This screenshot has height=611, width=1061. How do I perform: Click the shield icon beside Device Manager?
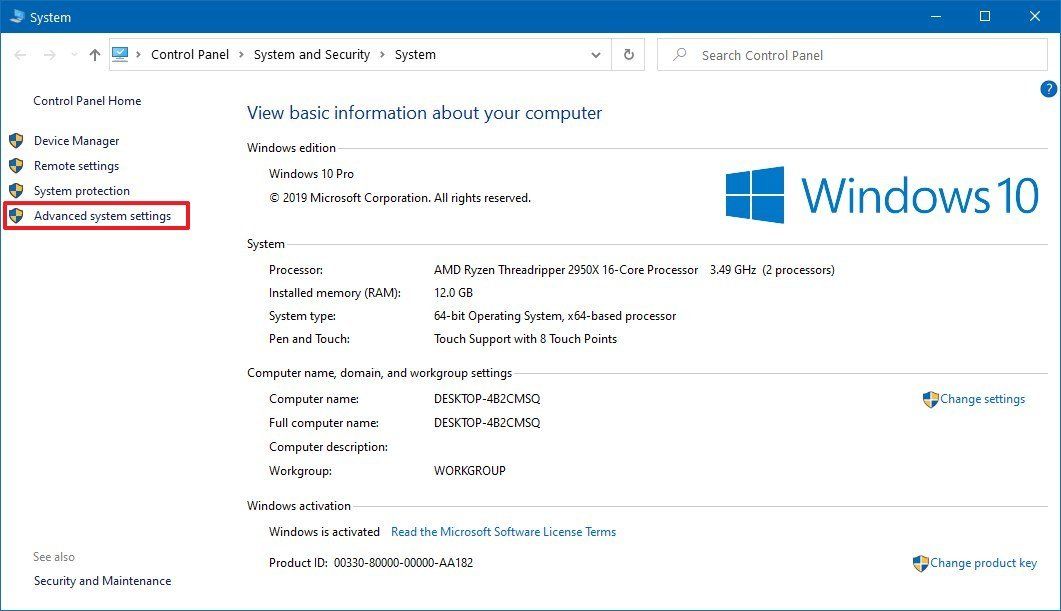(x=16, y=141)
